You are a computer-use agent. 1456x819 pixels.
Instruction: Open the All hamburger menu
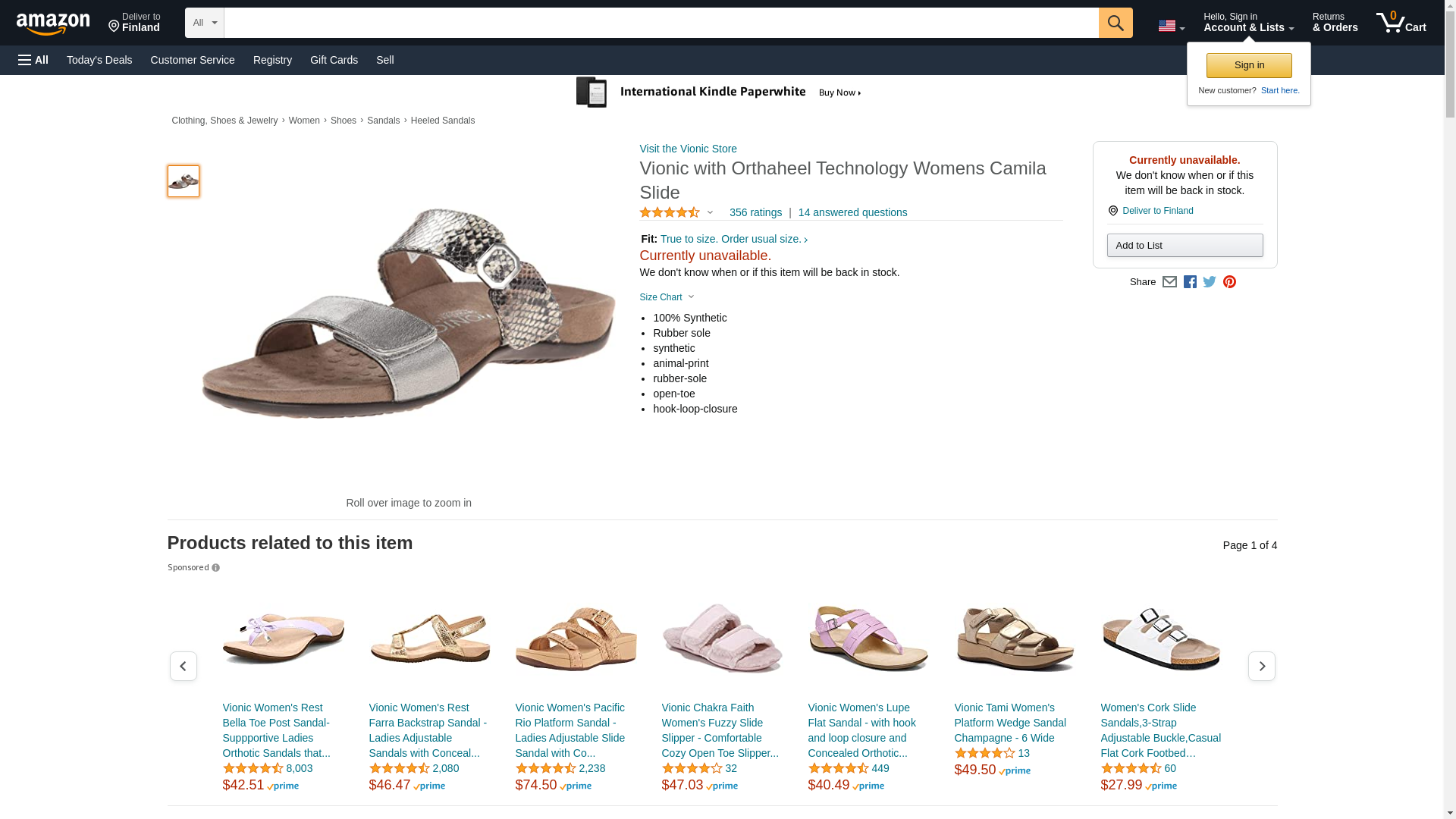point(33,60)
